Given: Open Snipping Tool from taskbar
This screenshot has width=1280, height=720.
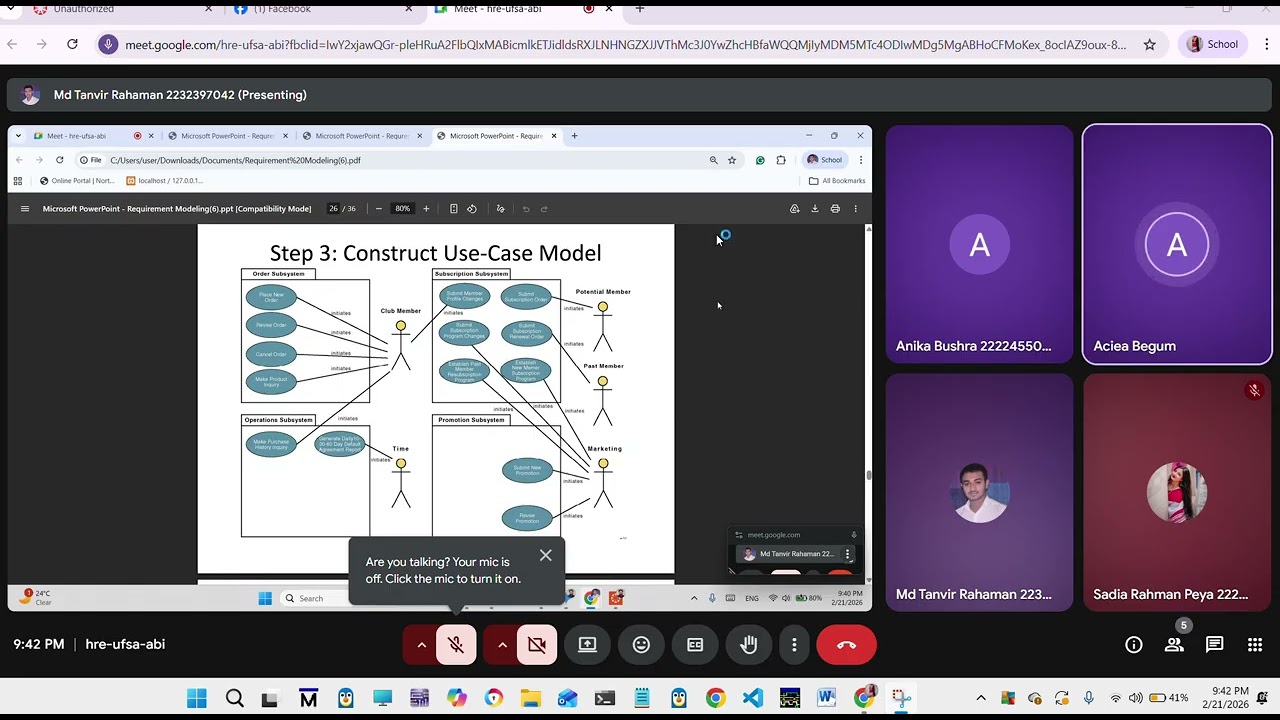Looking at the screenshot, I should click(900, 698).
